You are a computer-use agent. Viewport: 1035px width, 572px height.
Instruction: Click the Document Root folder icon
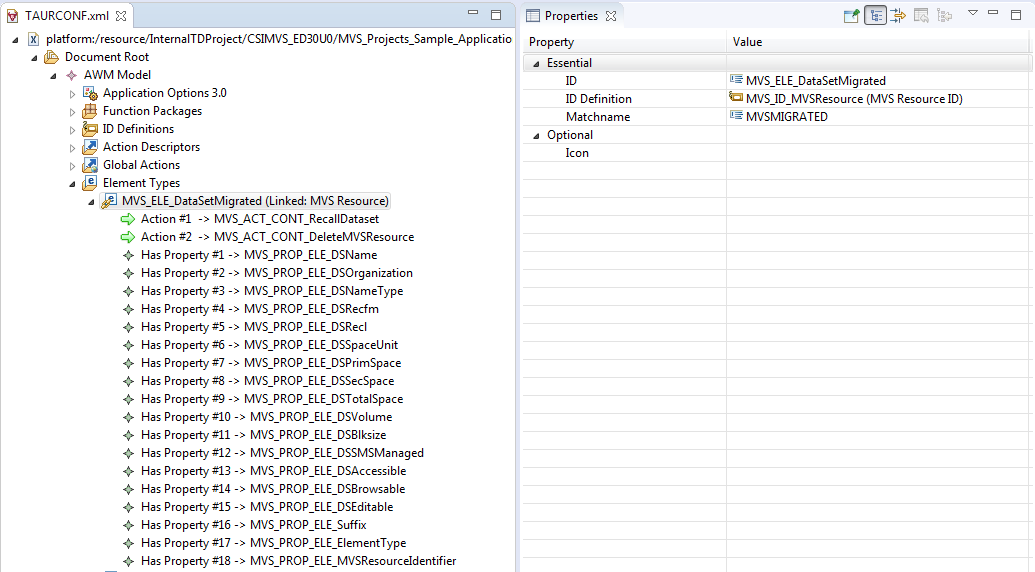pos(52,57)
